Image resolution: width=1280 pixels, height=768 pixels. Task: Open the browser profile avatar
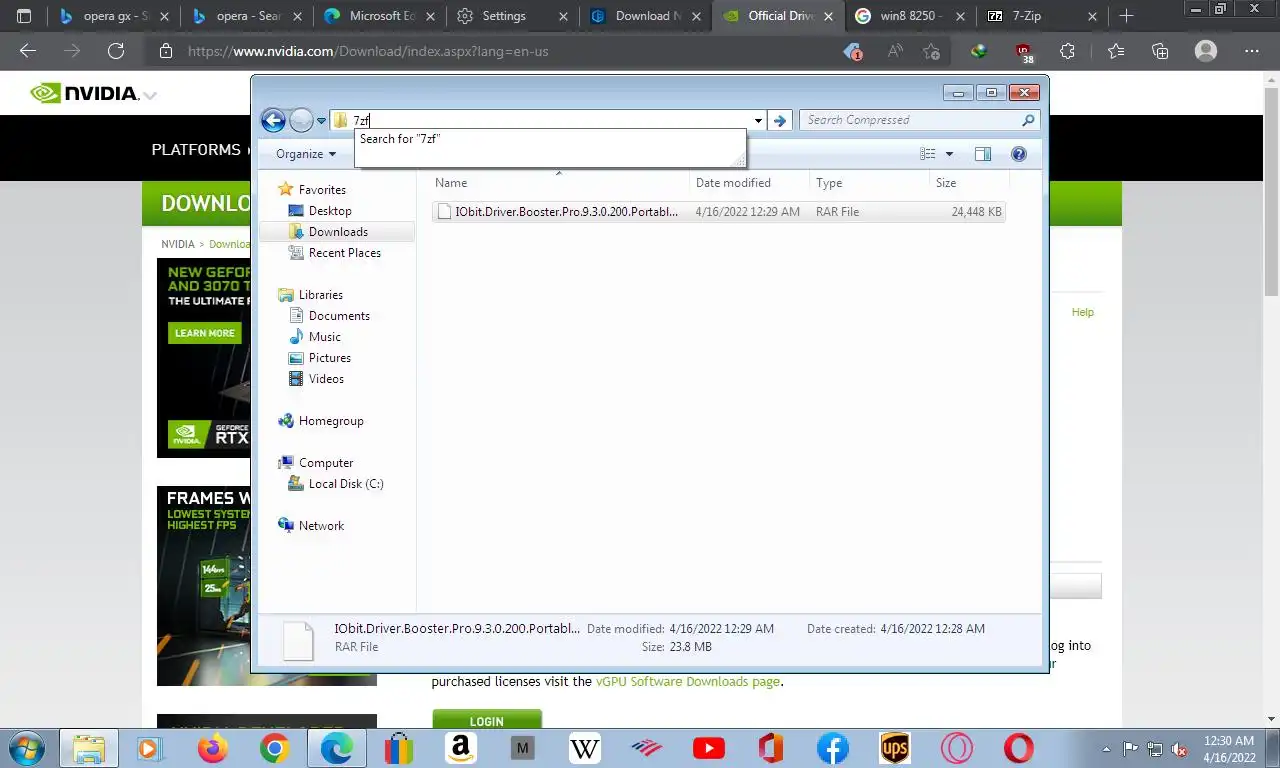[1207, 51]
